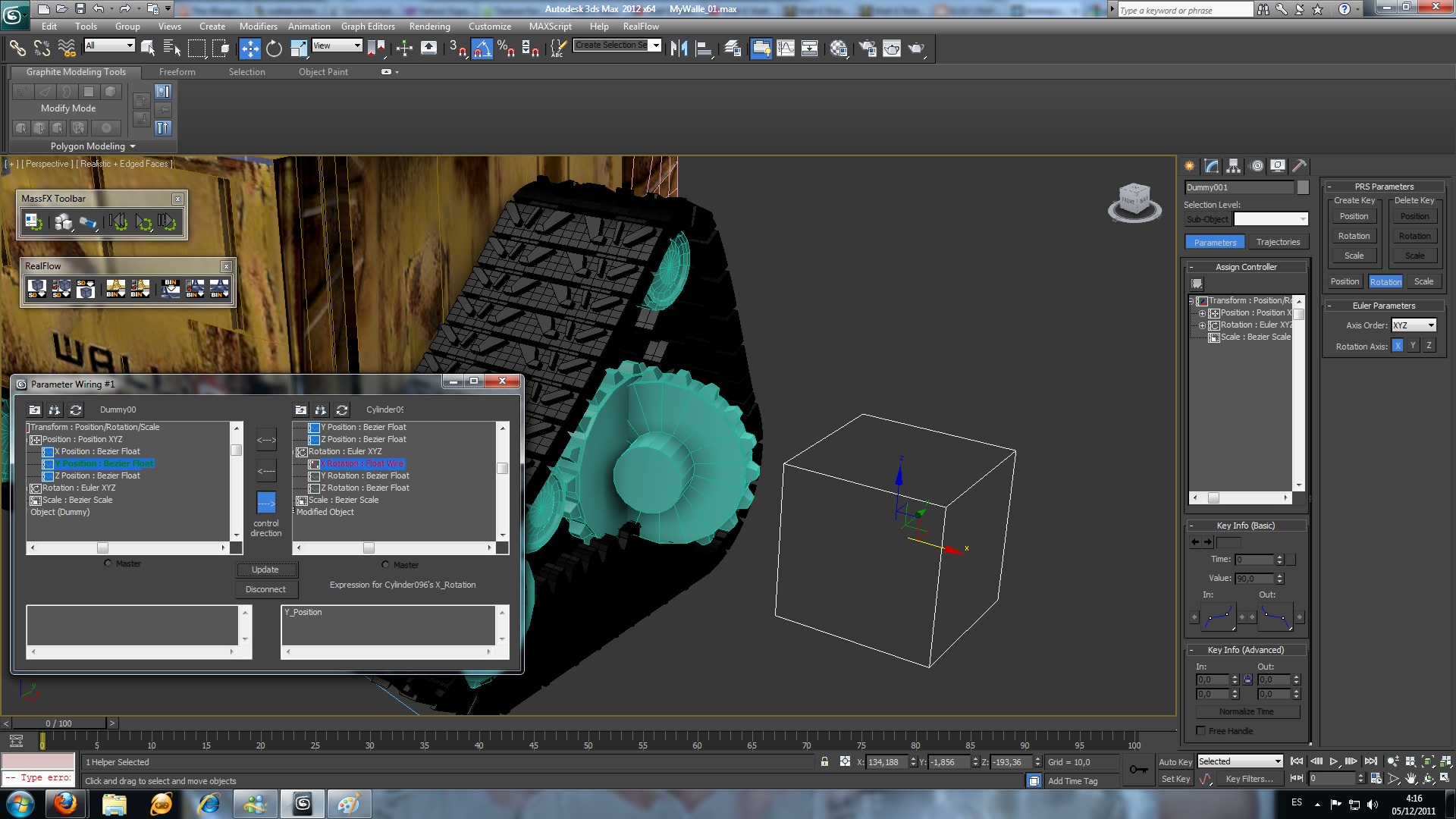
Task: Enable the Free Handle checkbox
Action: 1200,731
